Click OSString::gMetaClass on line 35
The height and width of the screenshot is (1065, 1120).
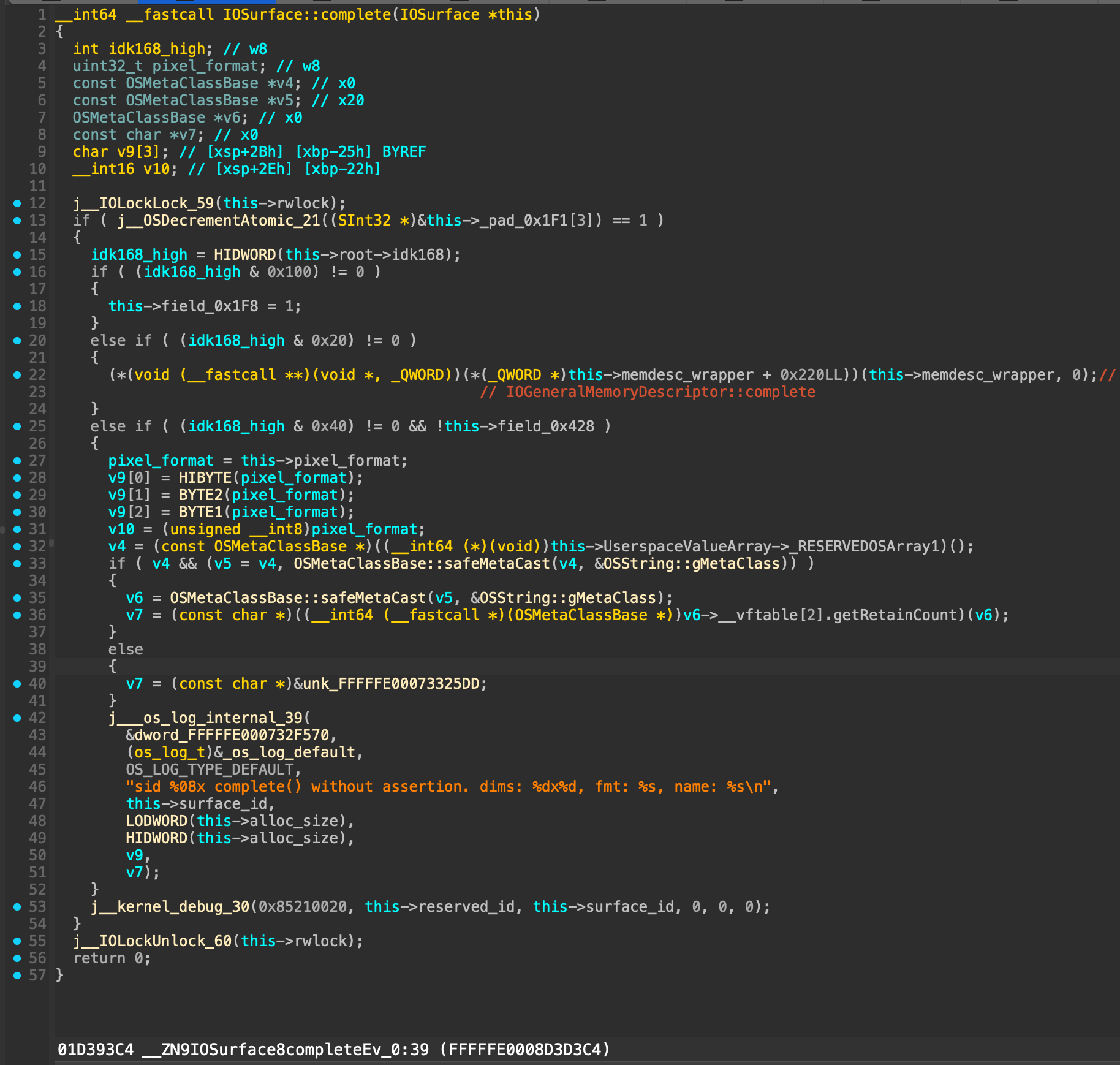[568, 598]
